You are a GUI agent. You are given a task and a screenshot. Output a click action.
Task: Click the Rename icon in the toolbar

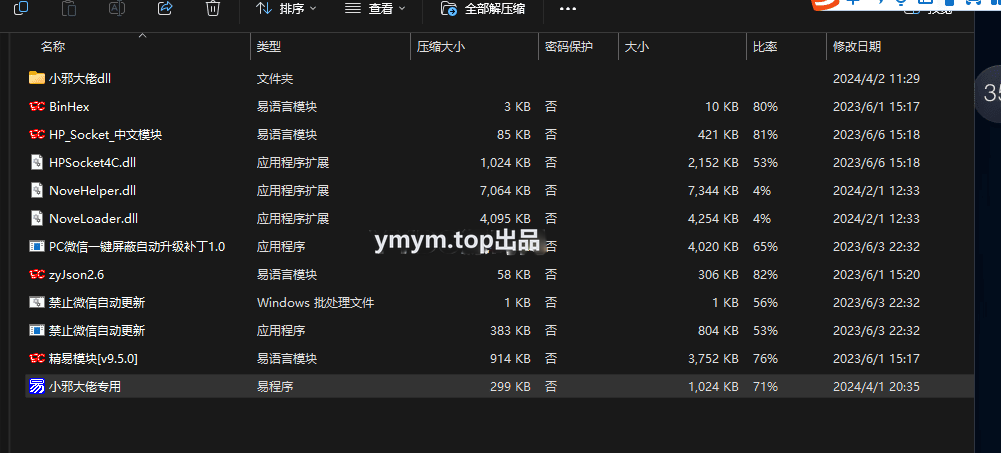117,8
